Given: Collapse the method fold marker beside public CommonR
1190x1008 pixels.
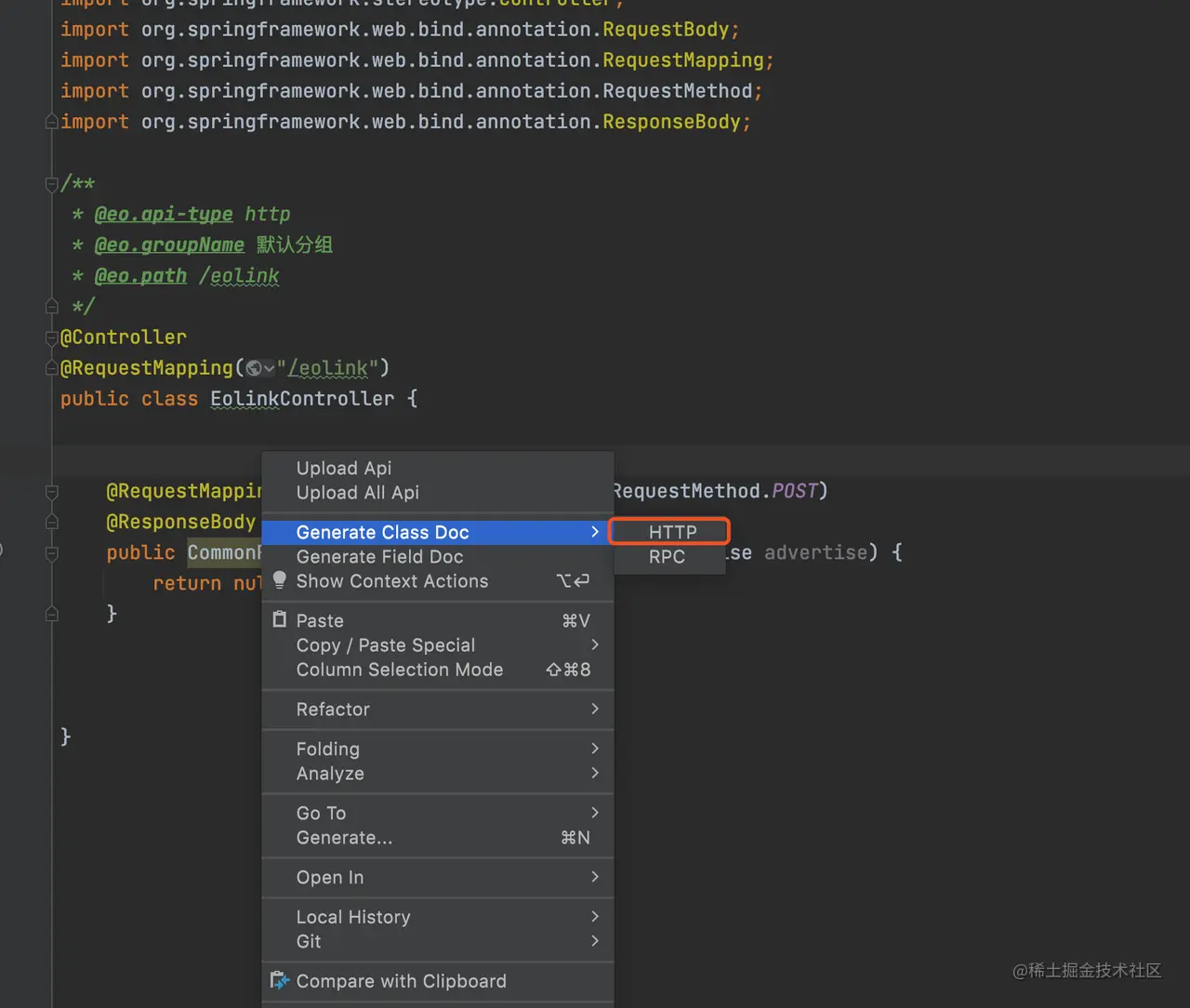Looking at the screenshot, I should pos(52,552).
